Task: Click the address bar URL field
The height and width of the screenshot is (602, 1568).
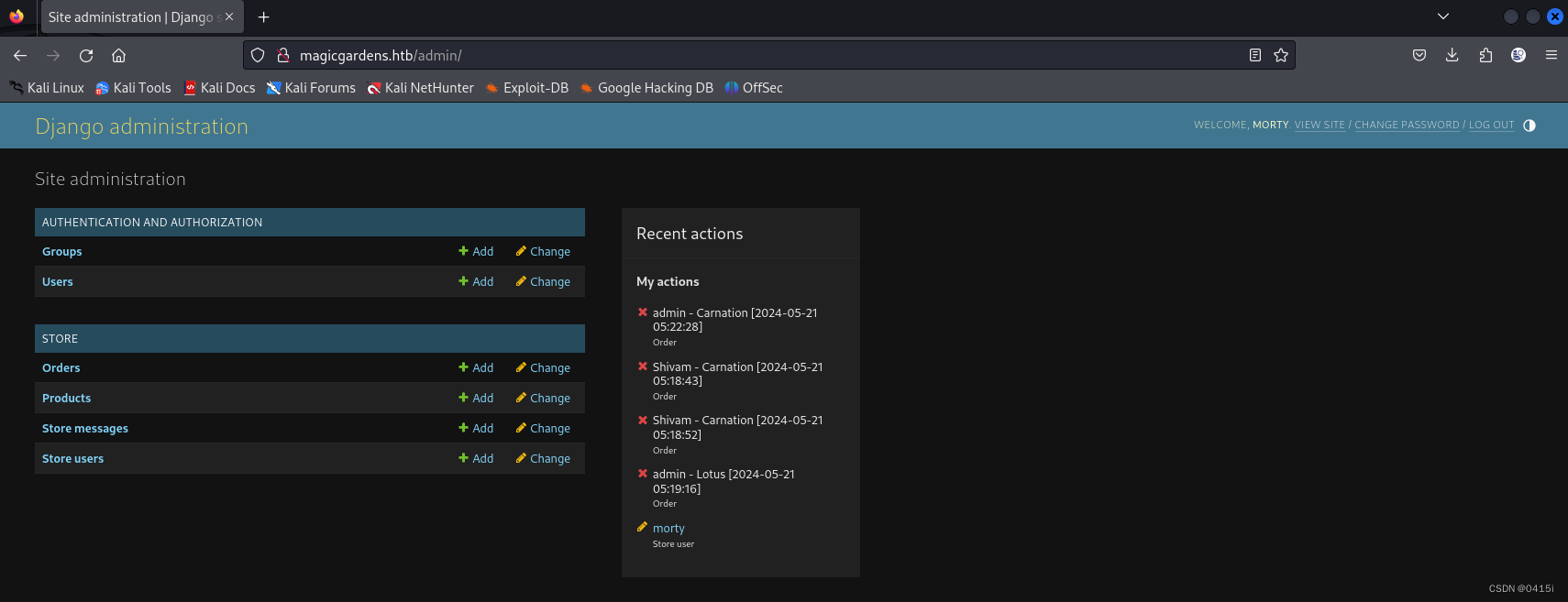Action: [x=768, y=56]
